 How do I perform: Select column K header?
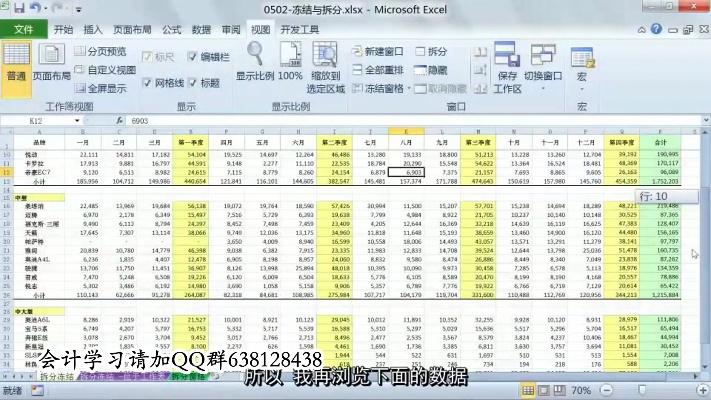point(406,132)
